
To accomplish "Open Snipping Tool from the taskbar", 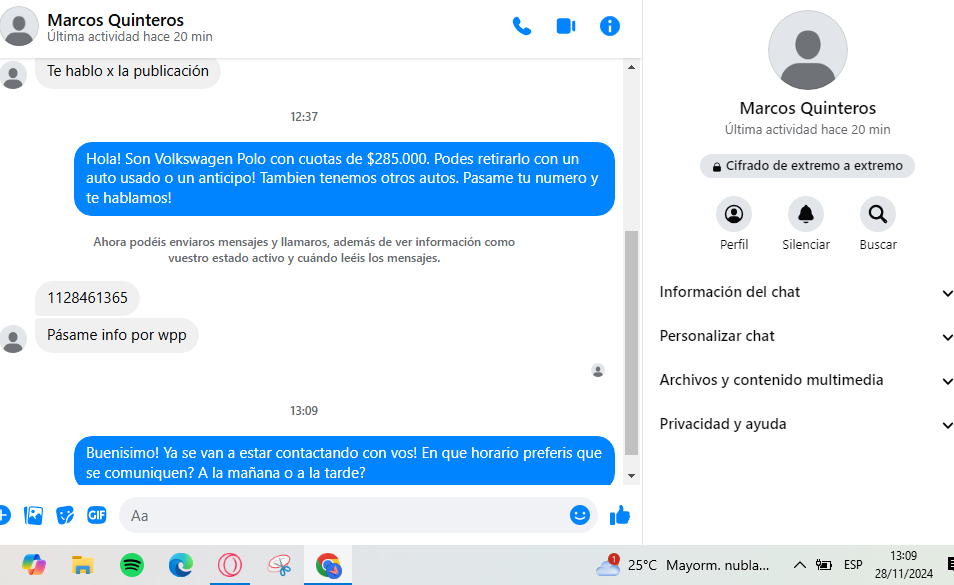I will [x=279, y=565].
